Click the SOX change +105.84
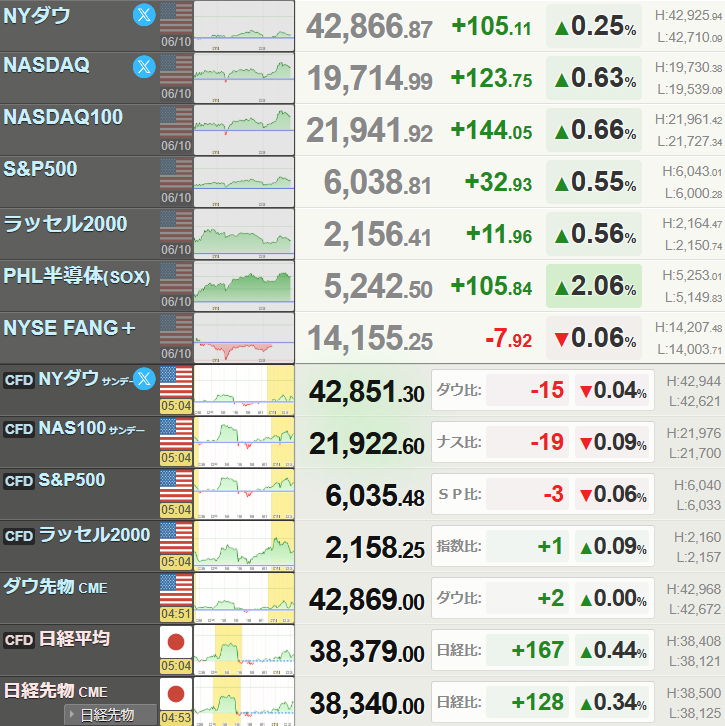Screen dimensions: 725x726 coord(492,286)
